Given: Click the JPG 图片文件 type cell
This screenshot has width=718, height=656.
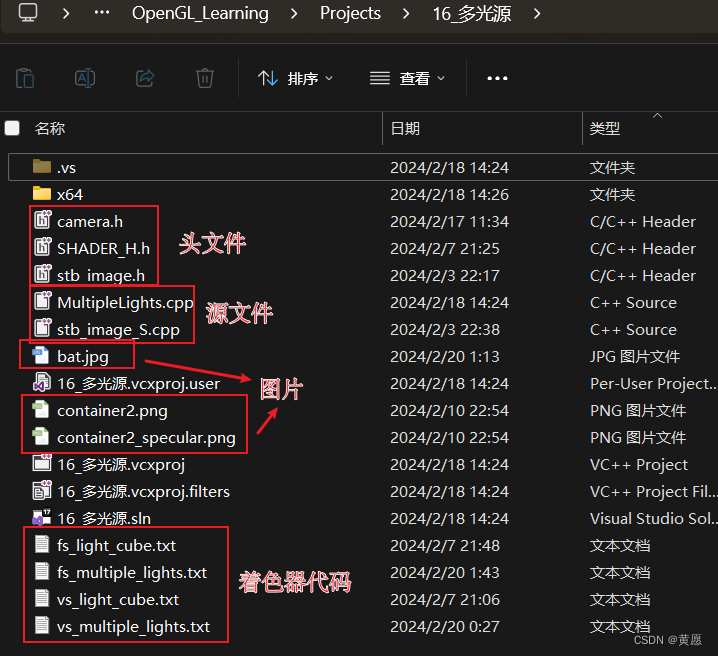Looking at the screenshot, I should [635, 357].
